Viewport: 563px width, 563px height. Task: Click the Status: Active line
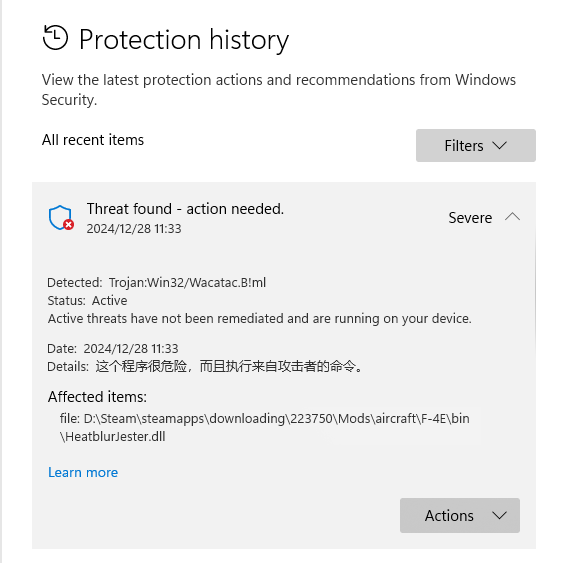[x=87, y=301]
